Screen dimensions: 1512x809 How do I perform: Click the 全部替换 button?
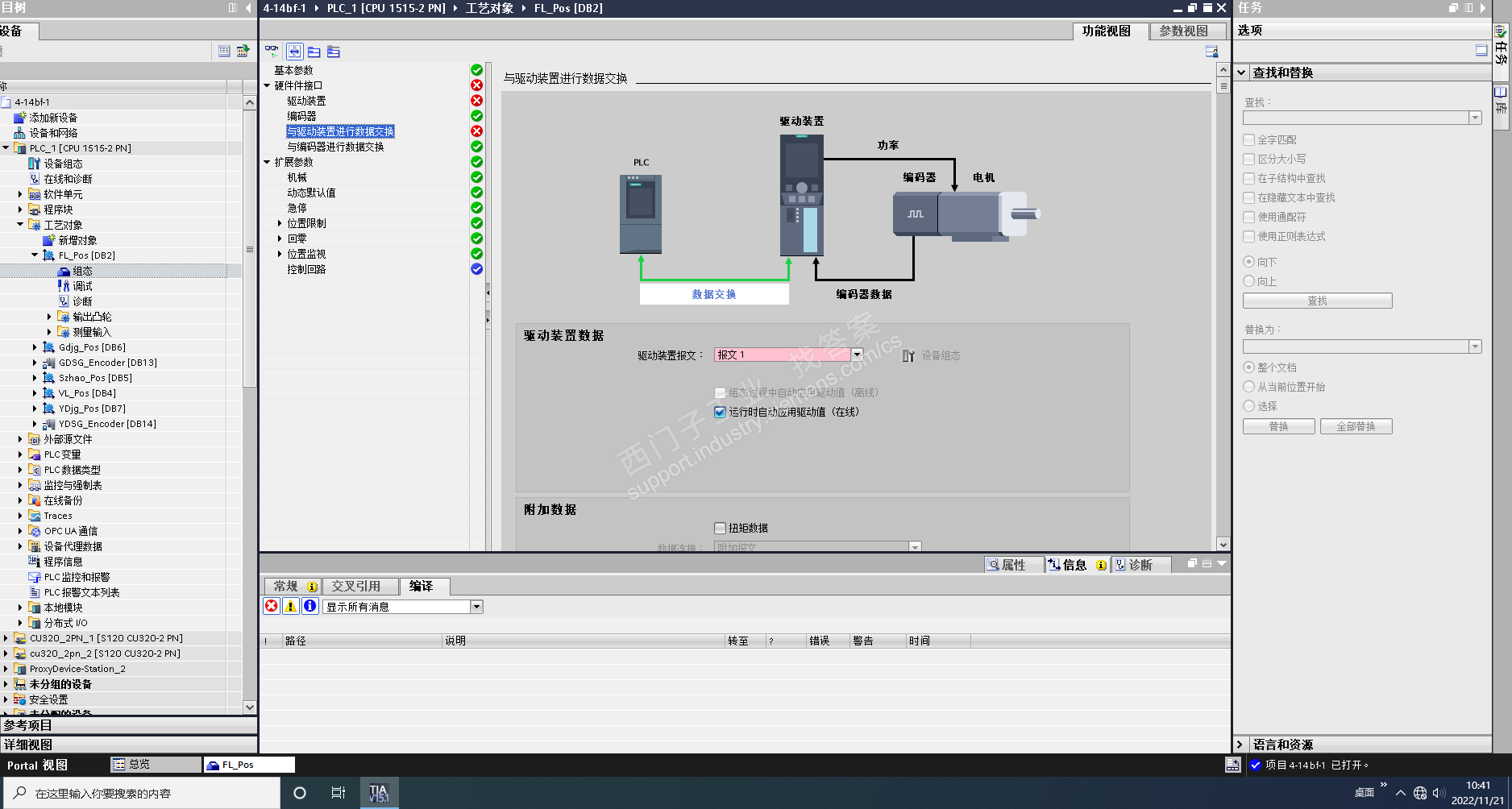[x=1356, y=426]
